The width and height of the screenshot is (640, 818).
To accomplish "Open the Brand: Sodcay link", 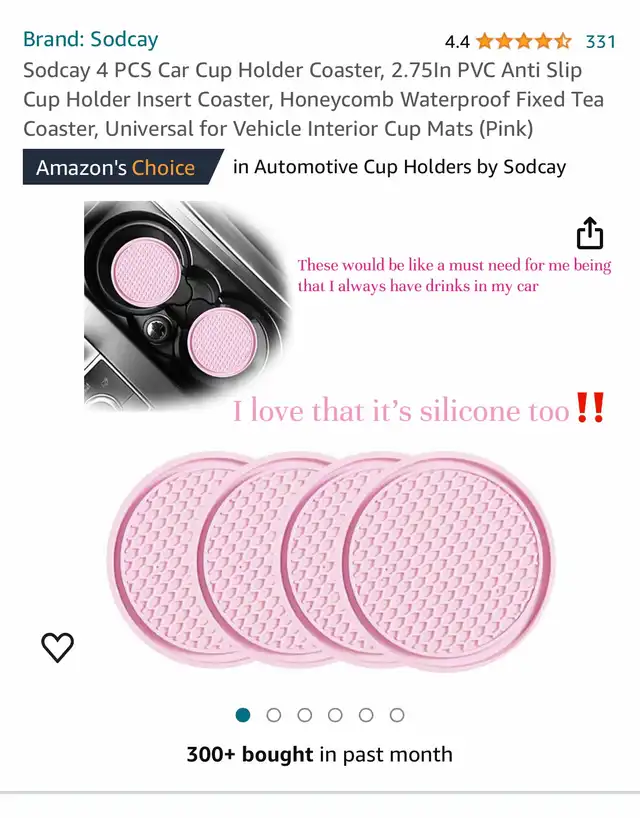I will coord(91,39).
